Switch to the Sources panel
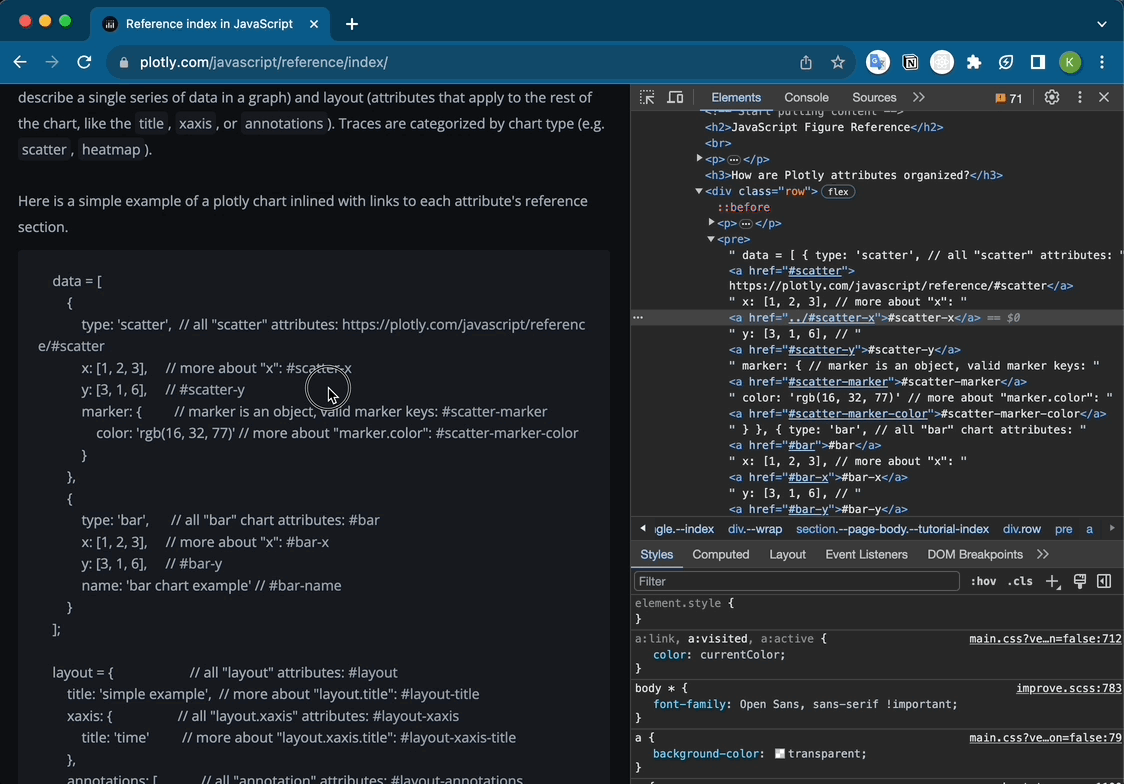Screen dimensions: 1124x784 click(x=874, y=97)
